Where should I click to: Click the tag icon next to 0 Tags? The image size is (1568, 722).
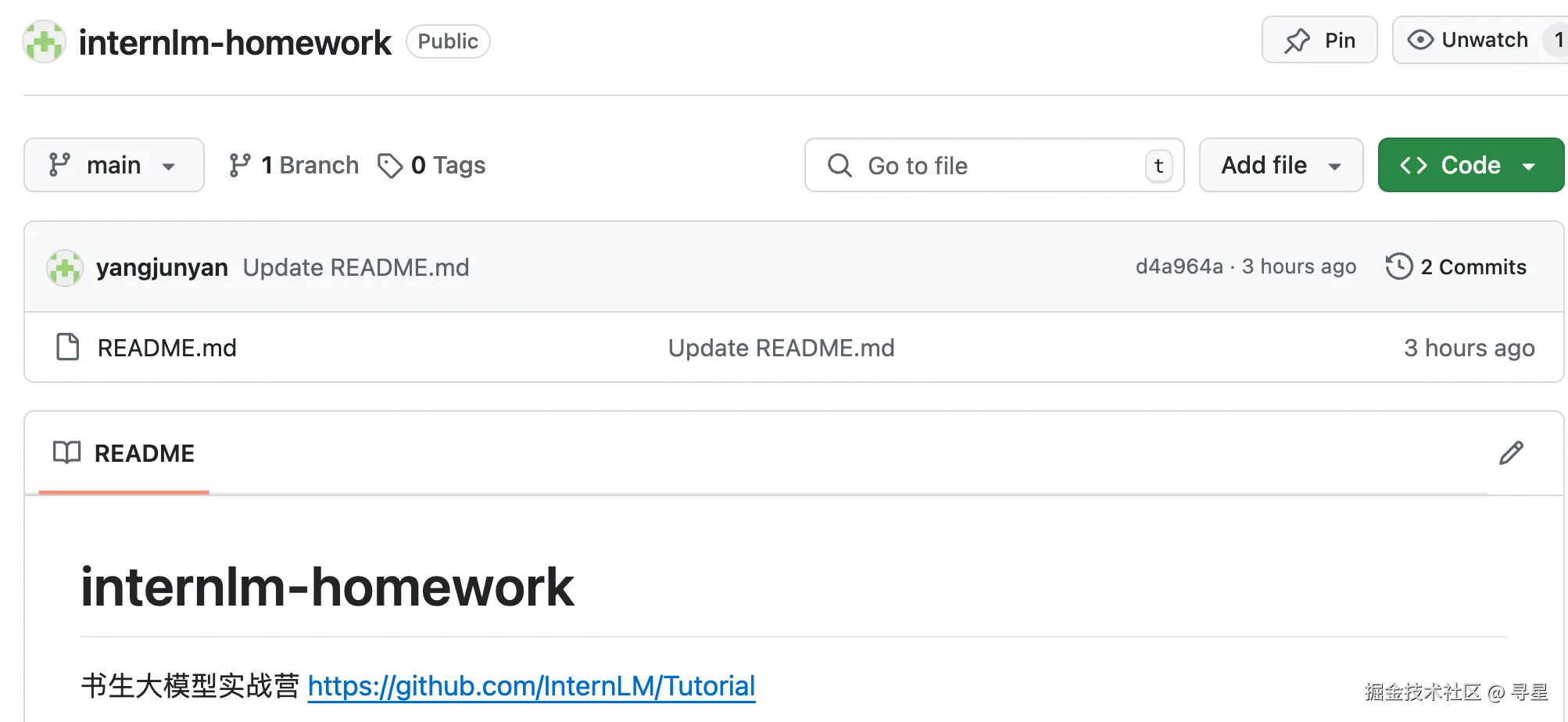point(389,166)
